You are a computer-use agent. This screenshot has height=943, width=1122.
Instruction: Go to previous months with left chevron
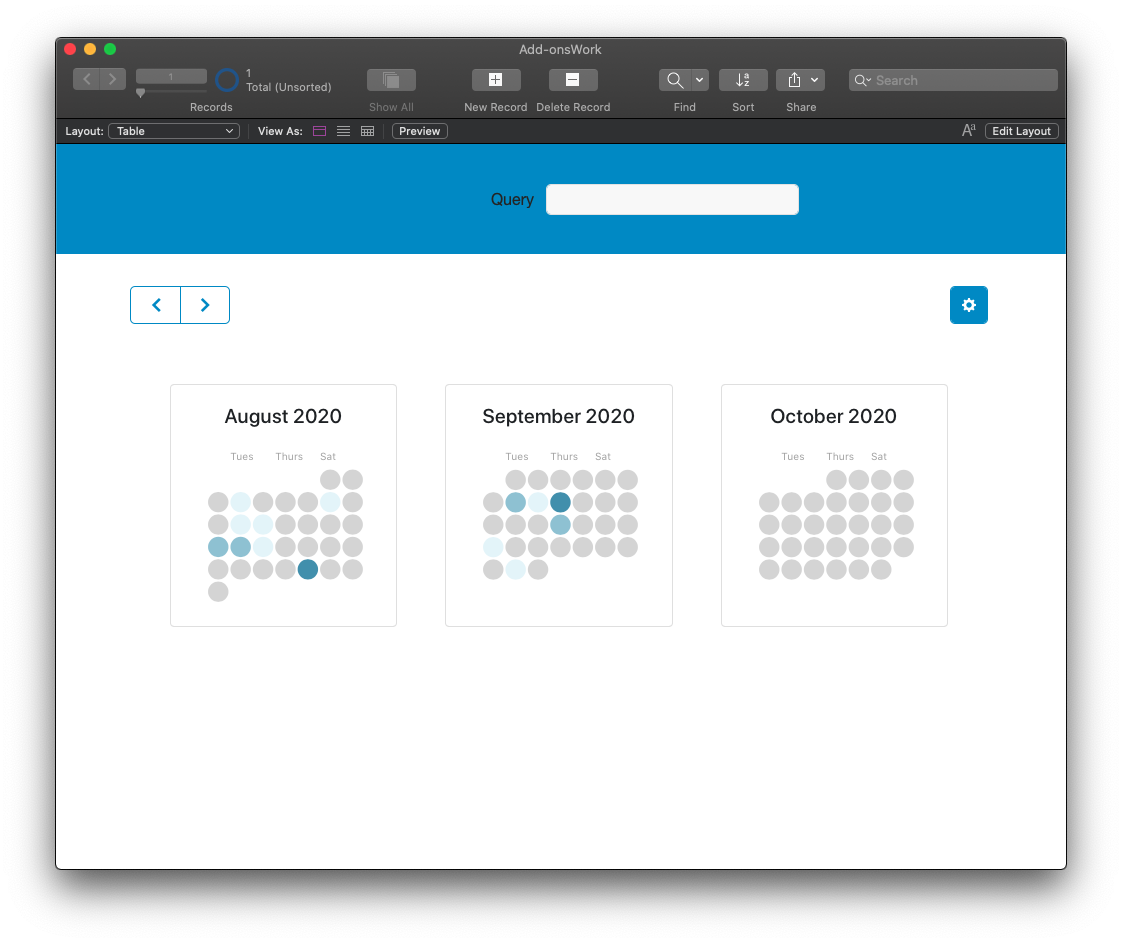155,305
